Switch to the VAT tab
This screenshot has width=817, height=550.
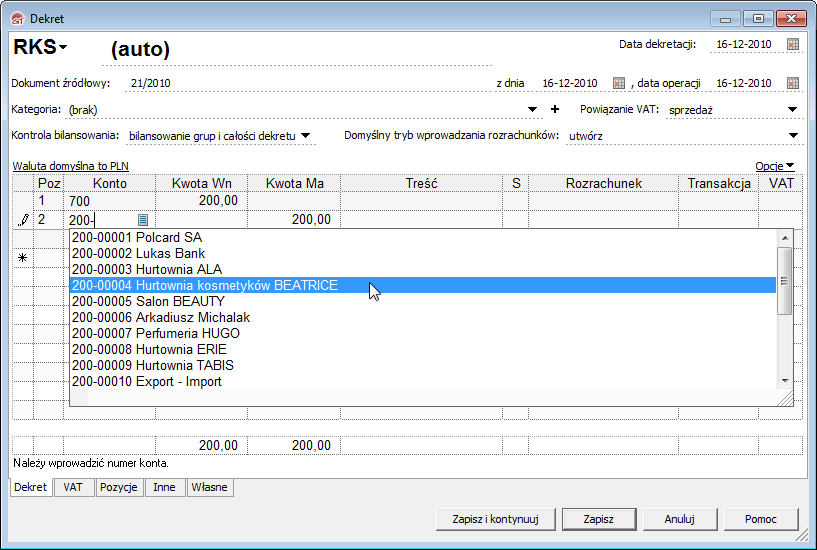(73, 488)
